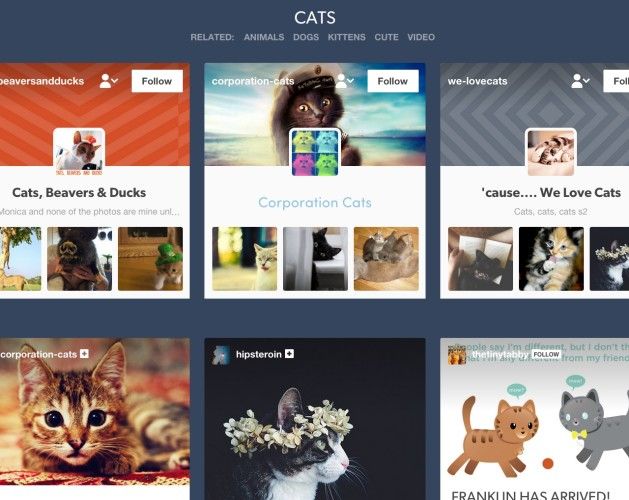Open the KITTENS related tag
The height and width of the screenshot is (500, 629).
(x=347, y=37)
